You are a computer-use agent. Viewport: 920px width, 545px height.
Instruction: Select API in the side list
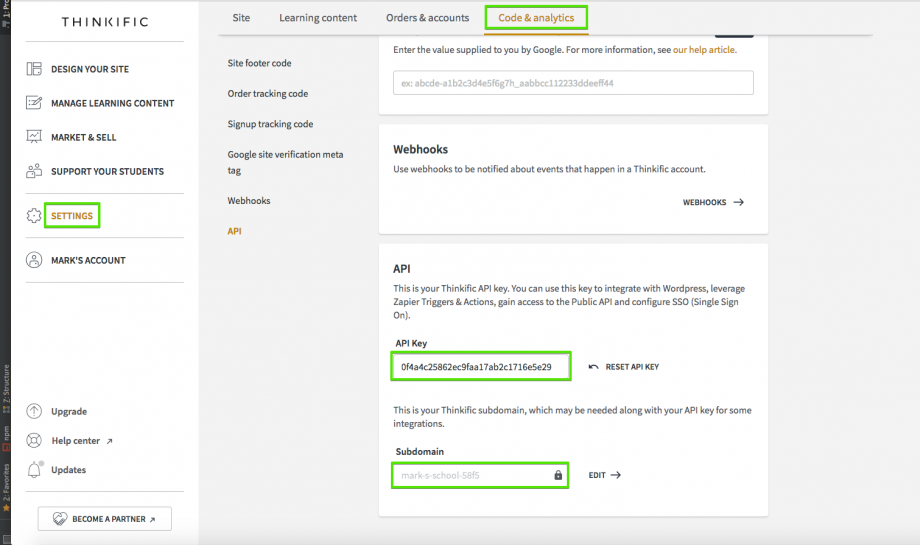click(x=234, y=231)
